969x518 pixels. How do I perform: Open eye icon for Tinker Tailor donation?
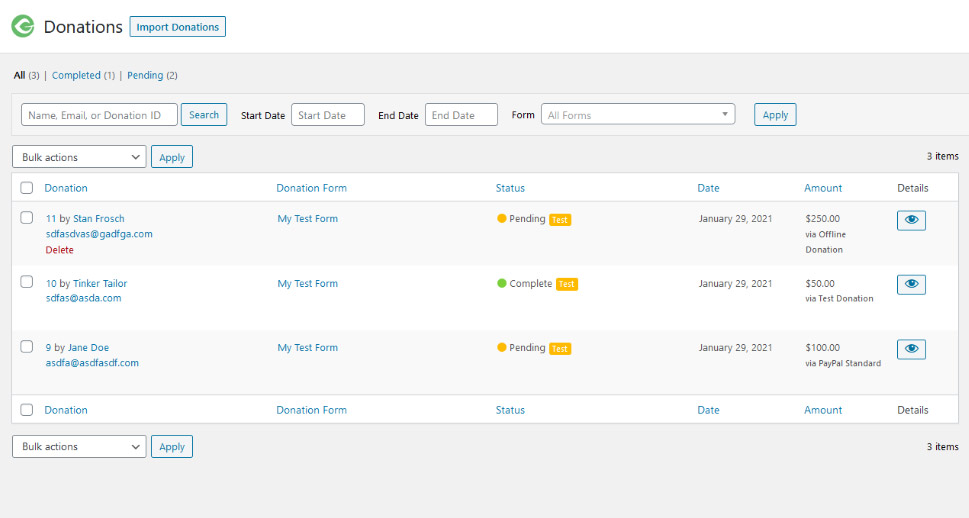pyautogui.click(x=911, y=284)
